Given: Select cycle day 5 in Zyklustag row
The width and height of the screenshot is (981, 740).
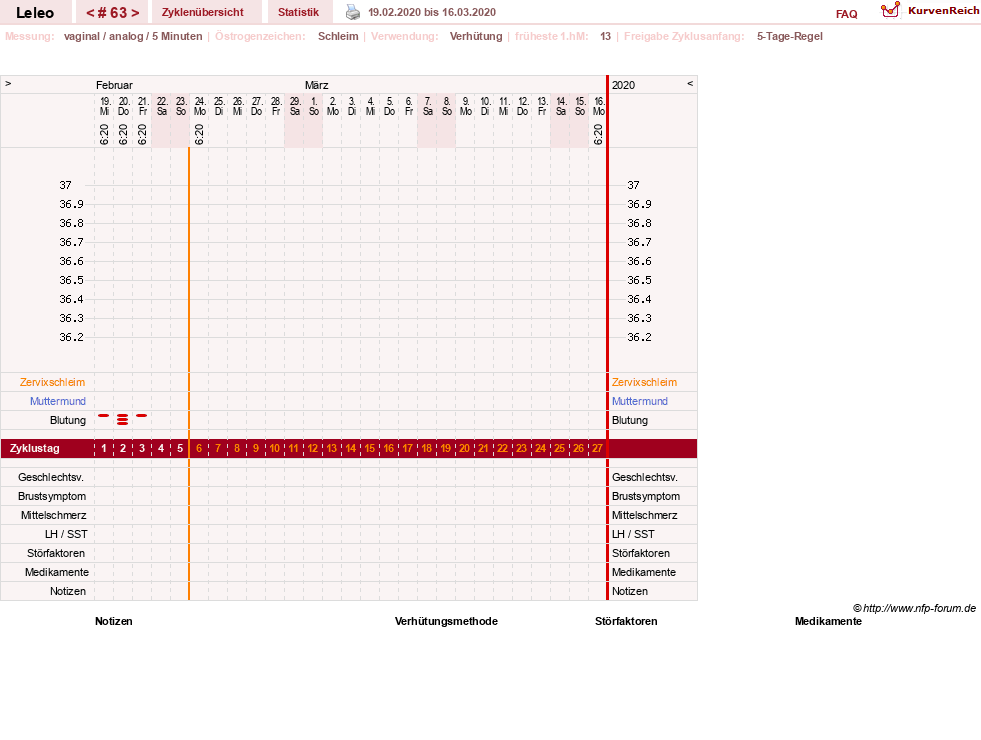Looking at the screenshot, I should [x=180, y=449].
